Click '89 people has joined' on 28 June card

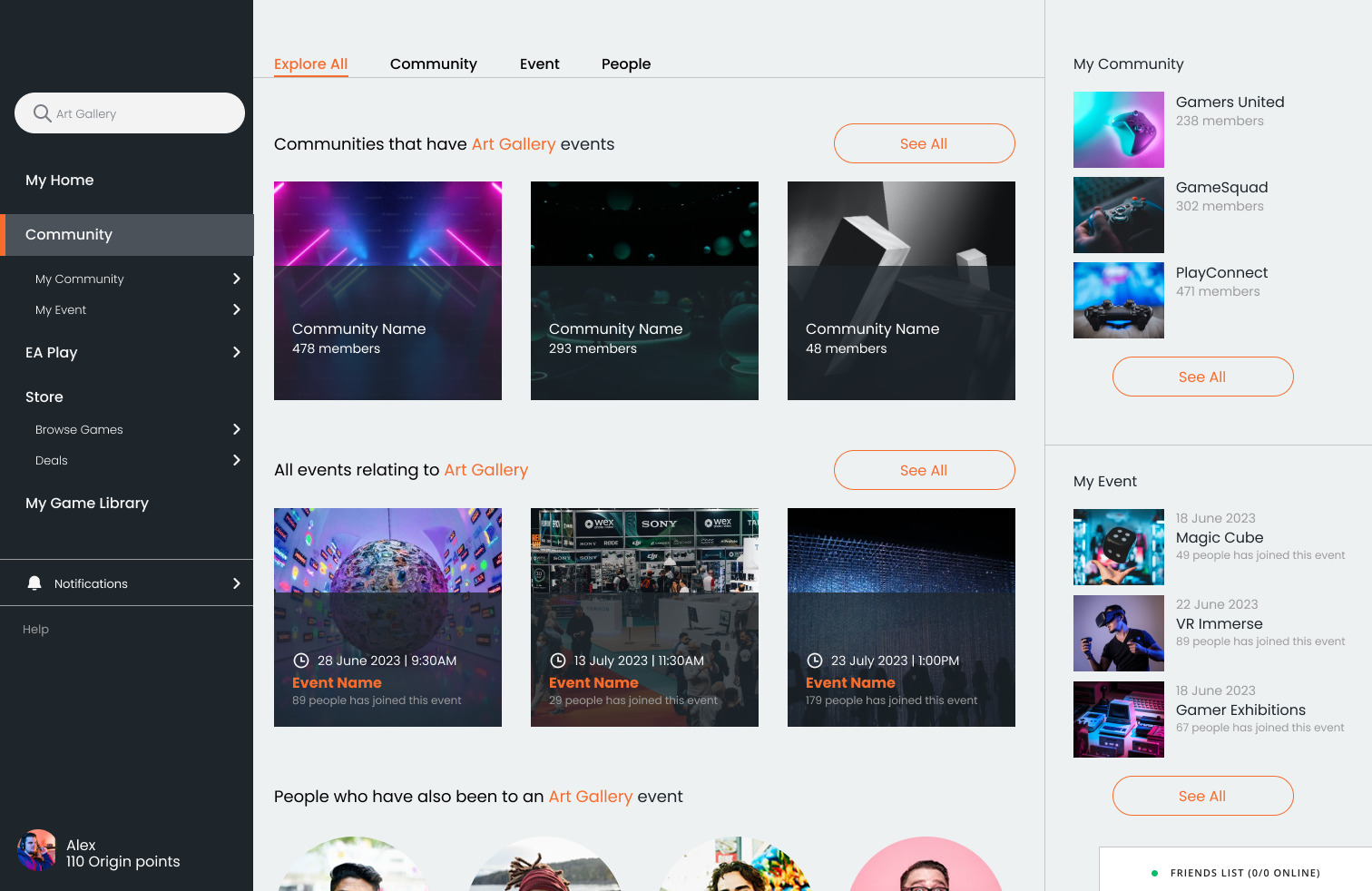point(377,700)
